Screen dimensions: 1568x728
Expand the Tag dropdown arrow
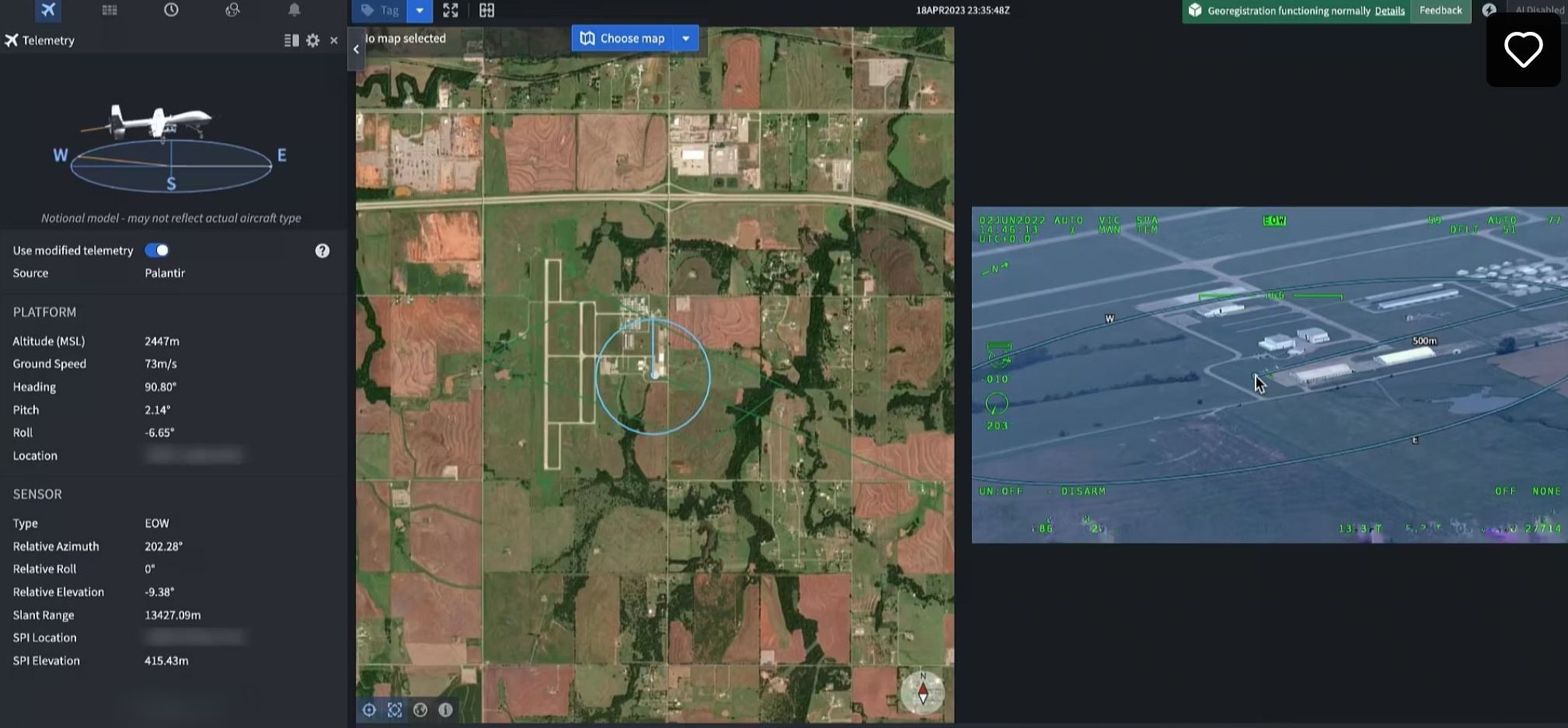point(420,11)
